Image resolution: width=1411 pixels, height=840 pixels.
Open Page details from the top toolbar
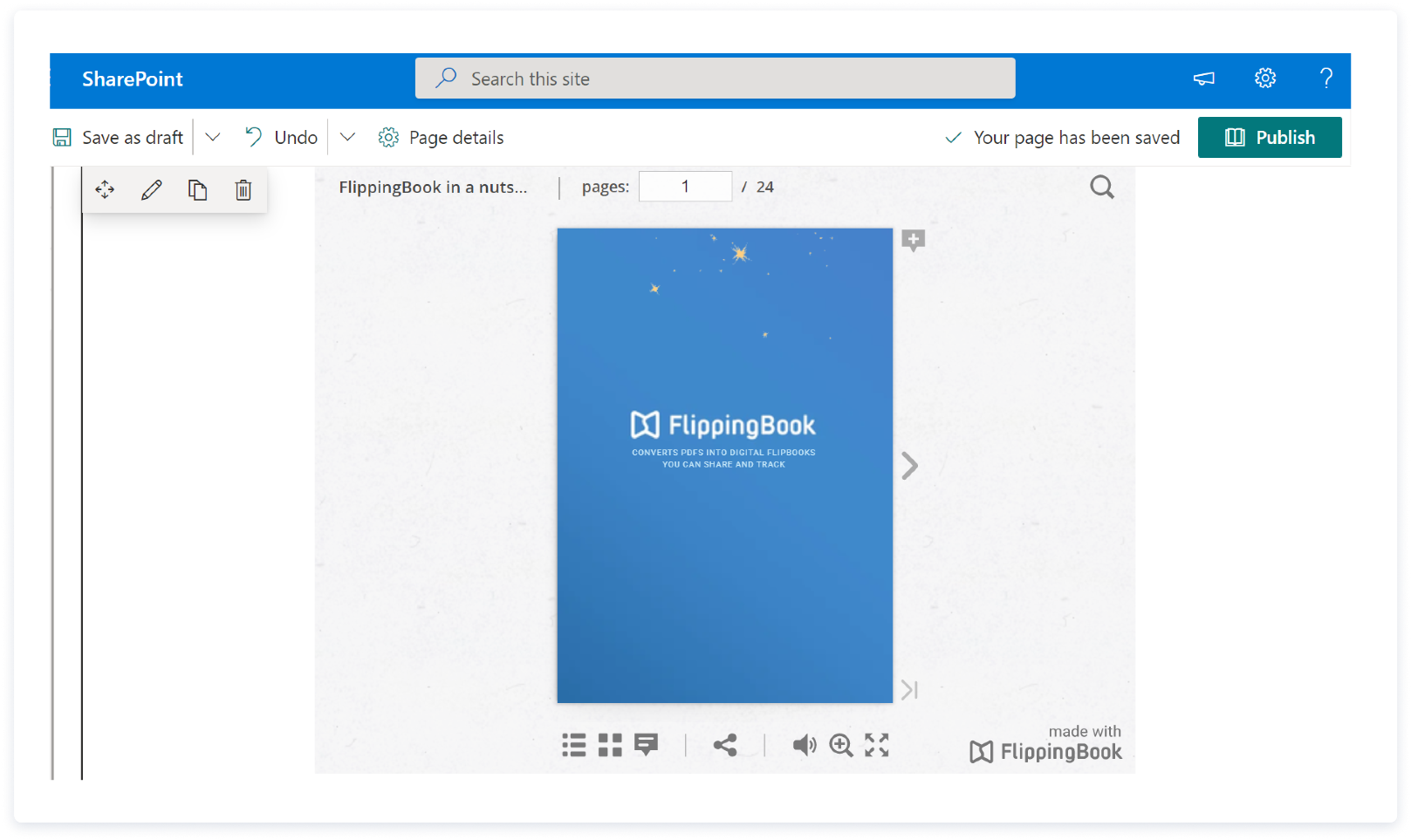point(442,137)
